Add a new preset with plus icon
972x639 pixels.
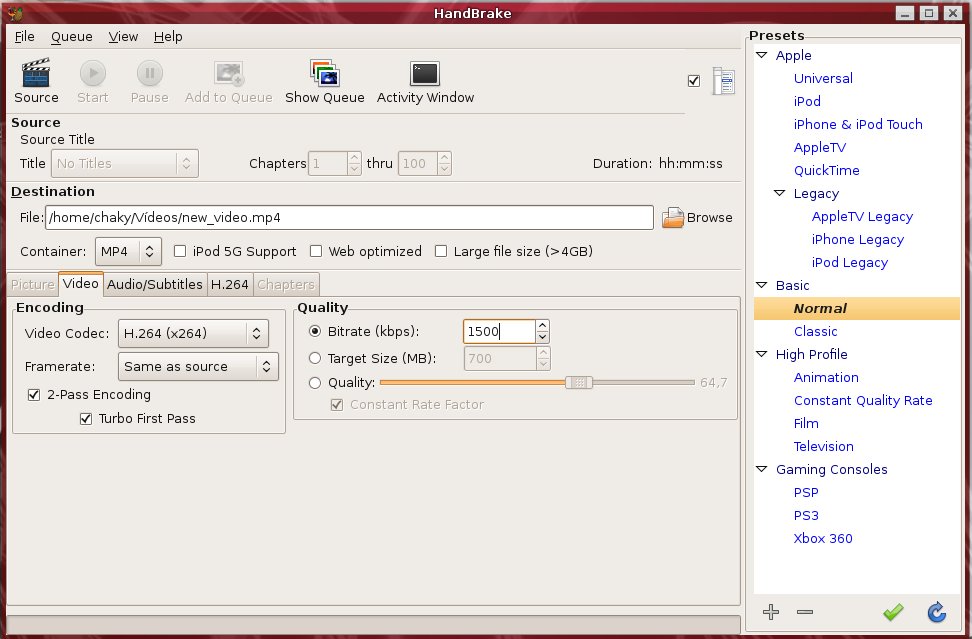[x=771, y=612]
